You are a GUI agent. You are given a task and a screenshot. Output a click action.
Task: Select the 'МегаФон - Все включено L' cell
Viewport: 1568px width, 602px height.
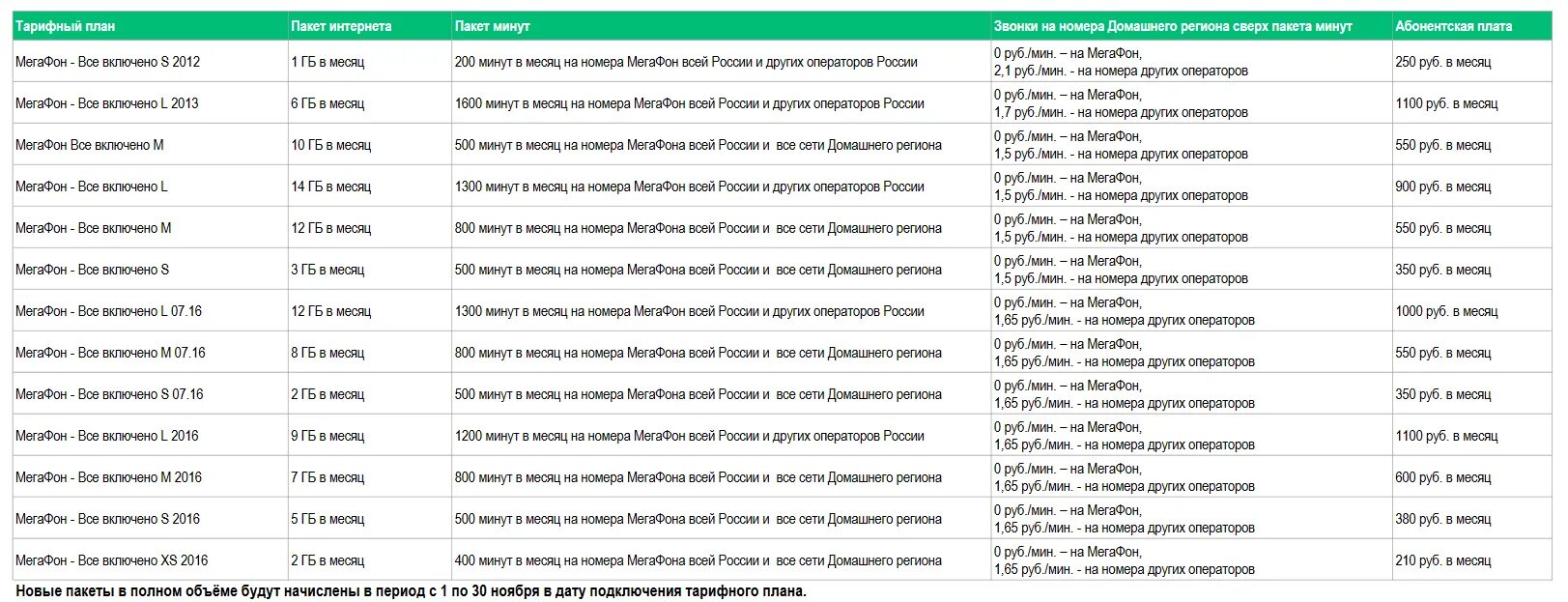click(x=151, y=186)
